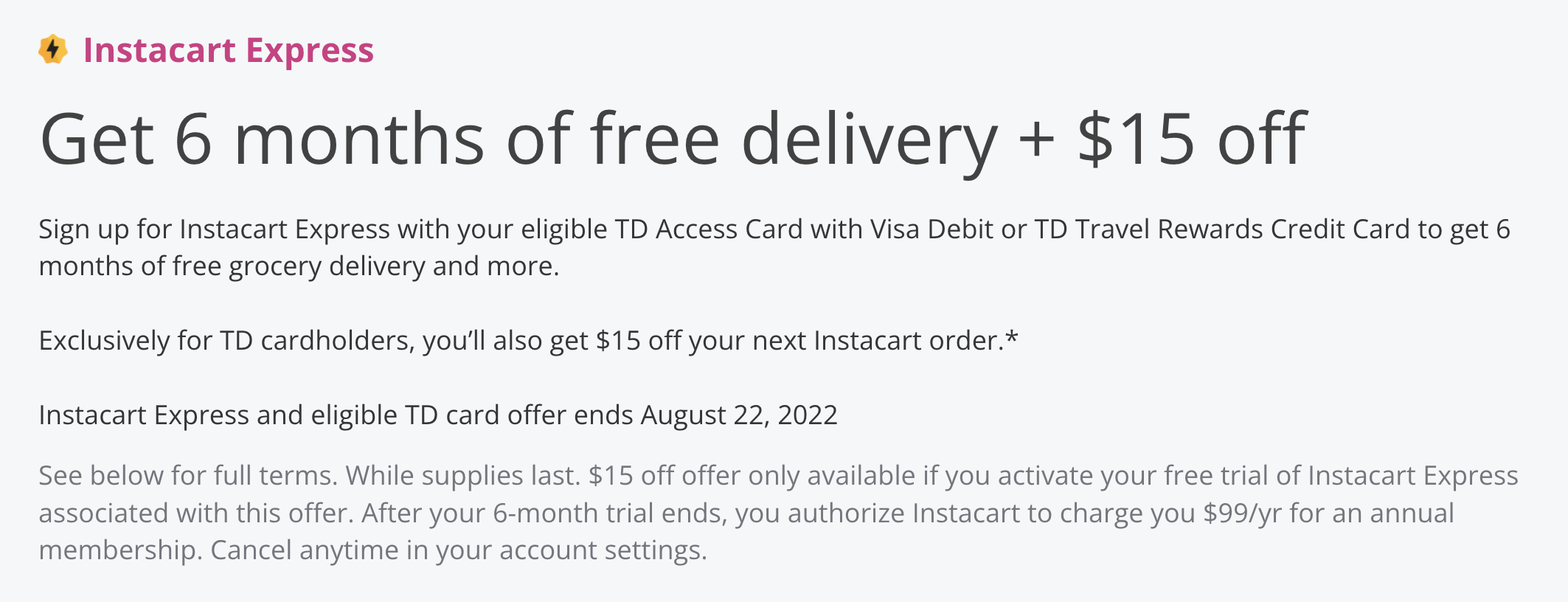The image size is (1568, 602).
Task: Click "After your 6-month trial ends" text
Action: point(544,513)
